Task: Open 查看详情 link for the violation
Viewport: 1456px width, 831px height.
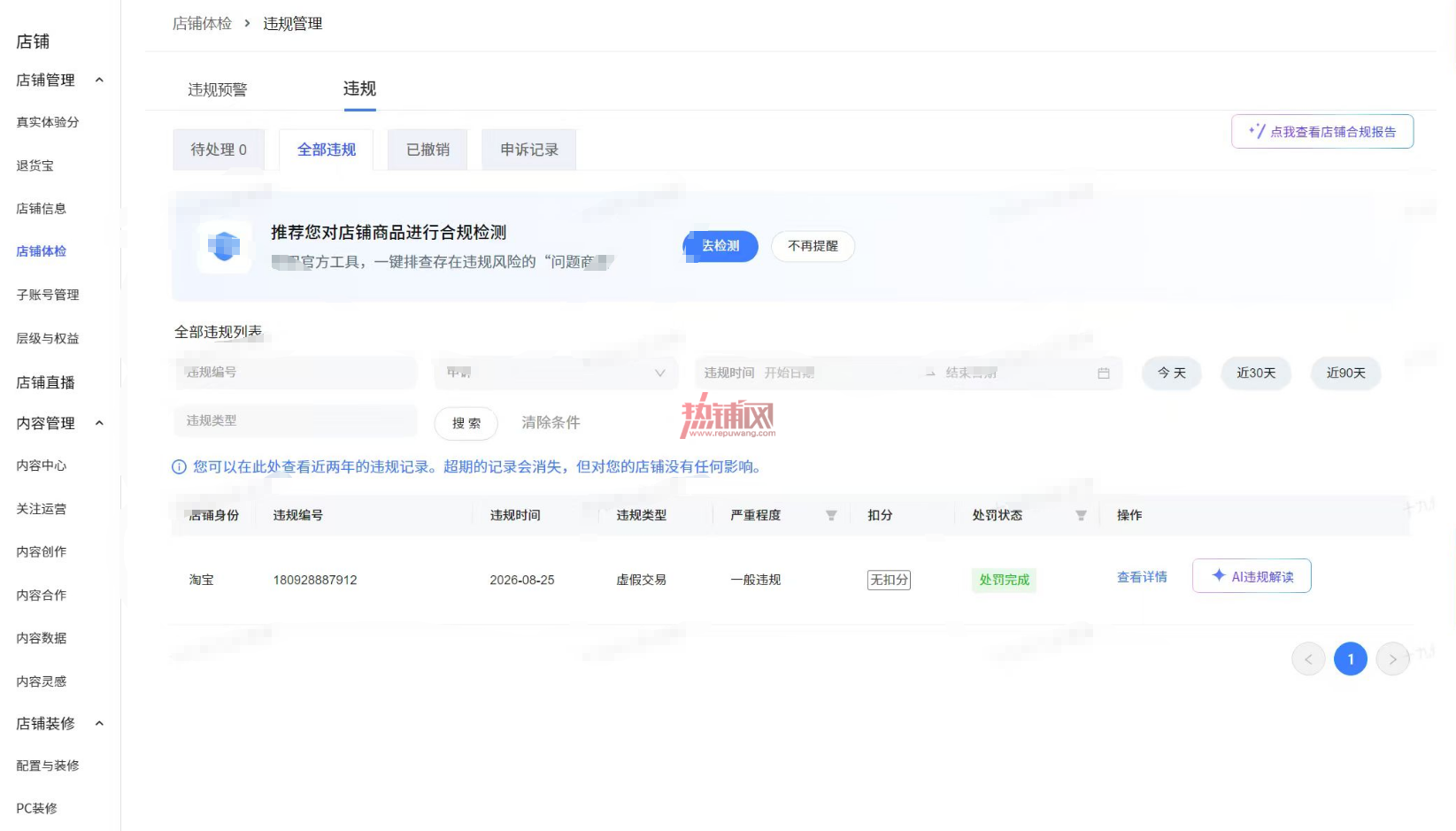Action: (x=1142, y=577)
